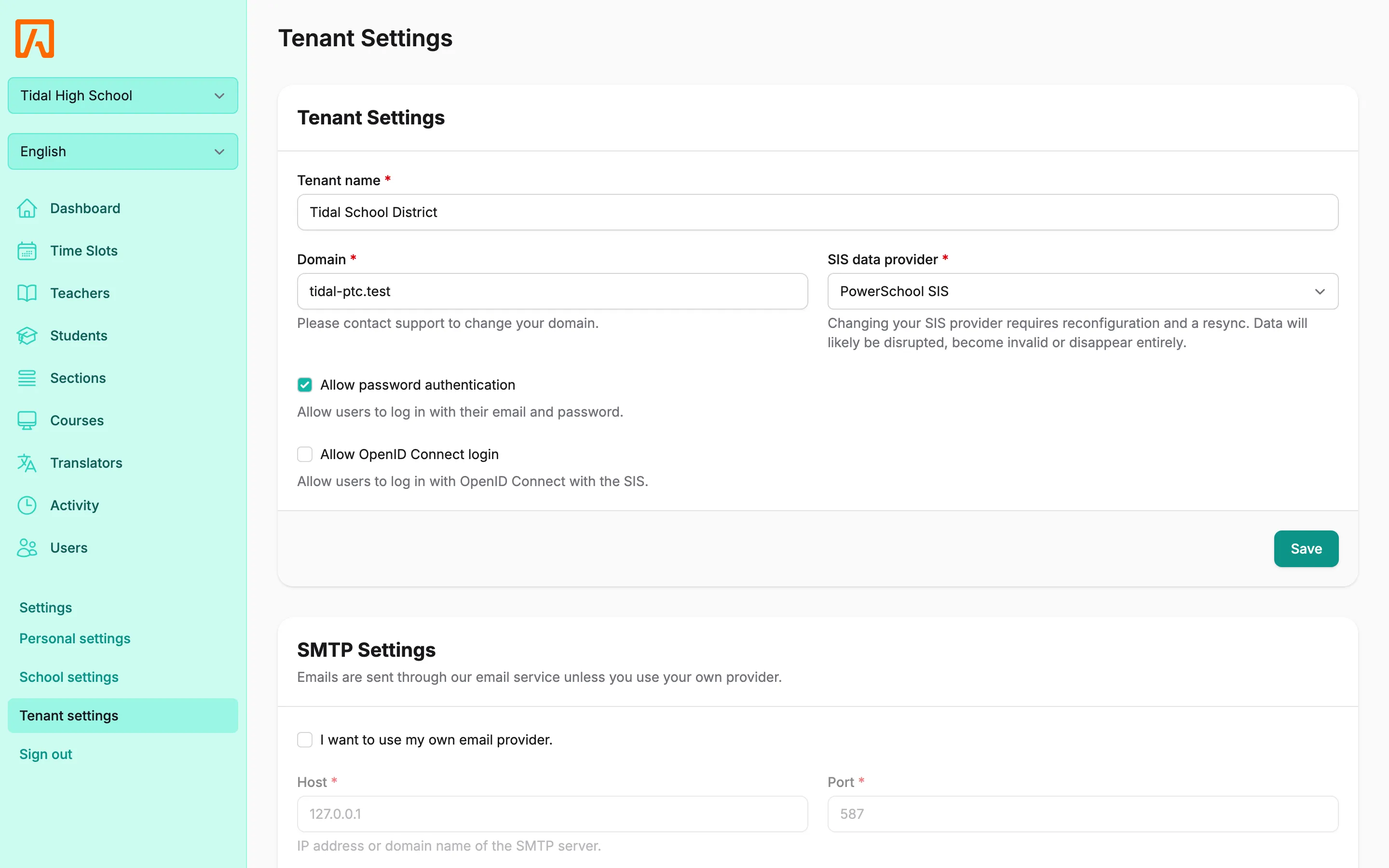1389x868 pixels.
Task: Click the orange app logo
Action: (34, 39)
